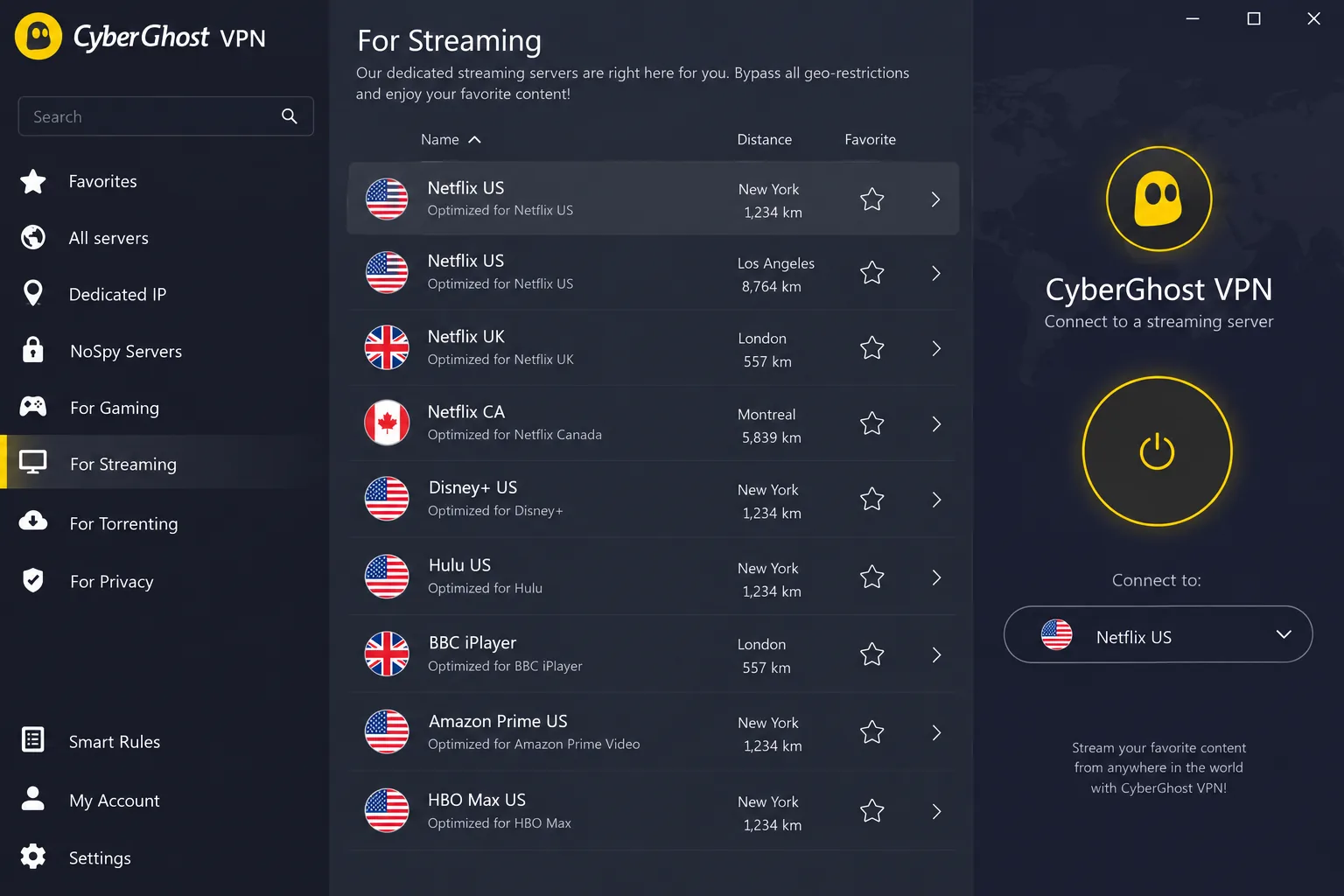The image size is (1344, 896).
Task: Click the Hulu US flag icon
Action: (387, 576)
